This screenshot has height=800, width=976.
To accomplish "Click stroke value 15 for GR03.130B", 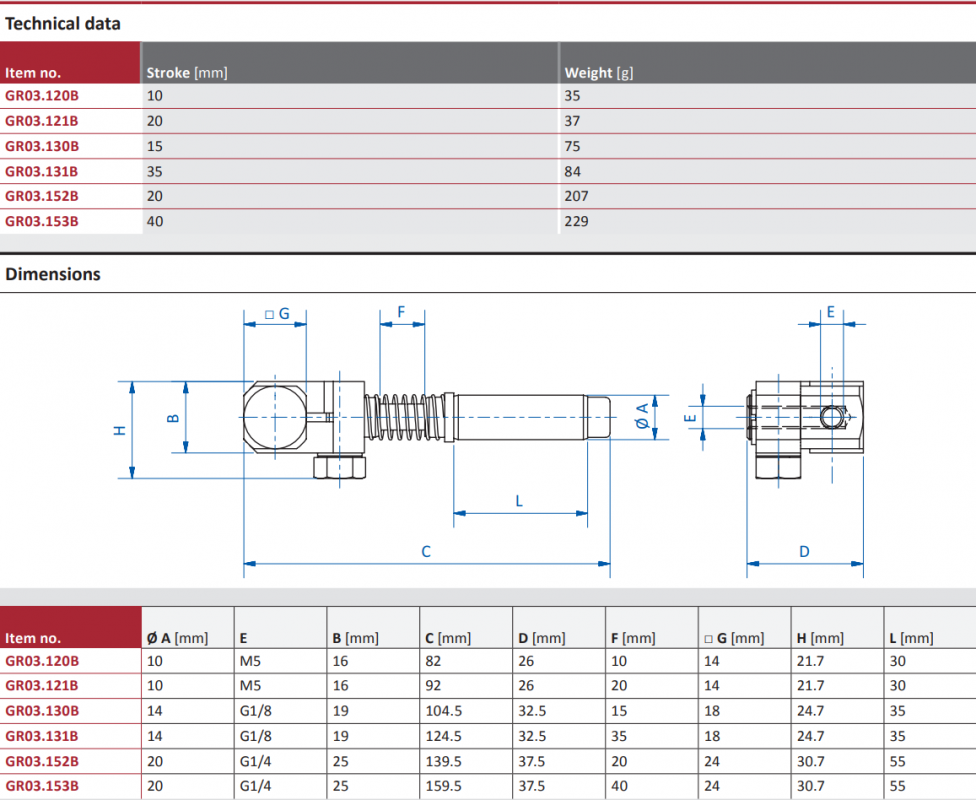I will pos(154,146).
